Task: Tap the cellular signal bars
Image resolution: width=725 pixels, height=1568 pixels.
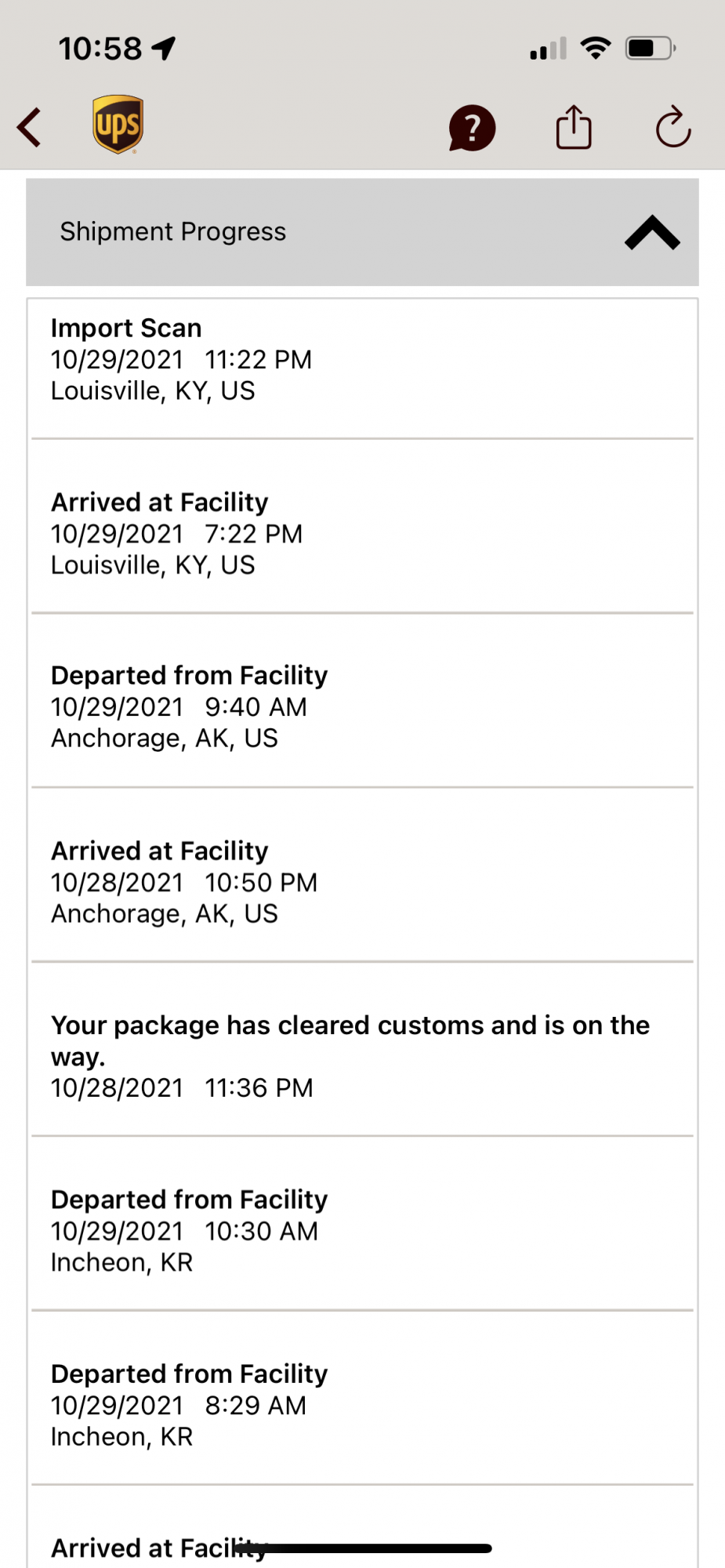Action: click(548, 49)
